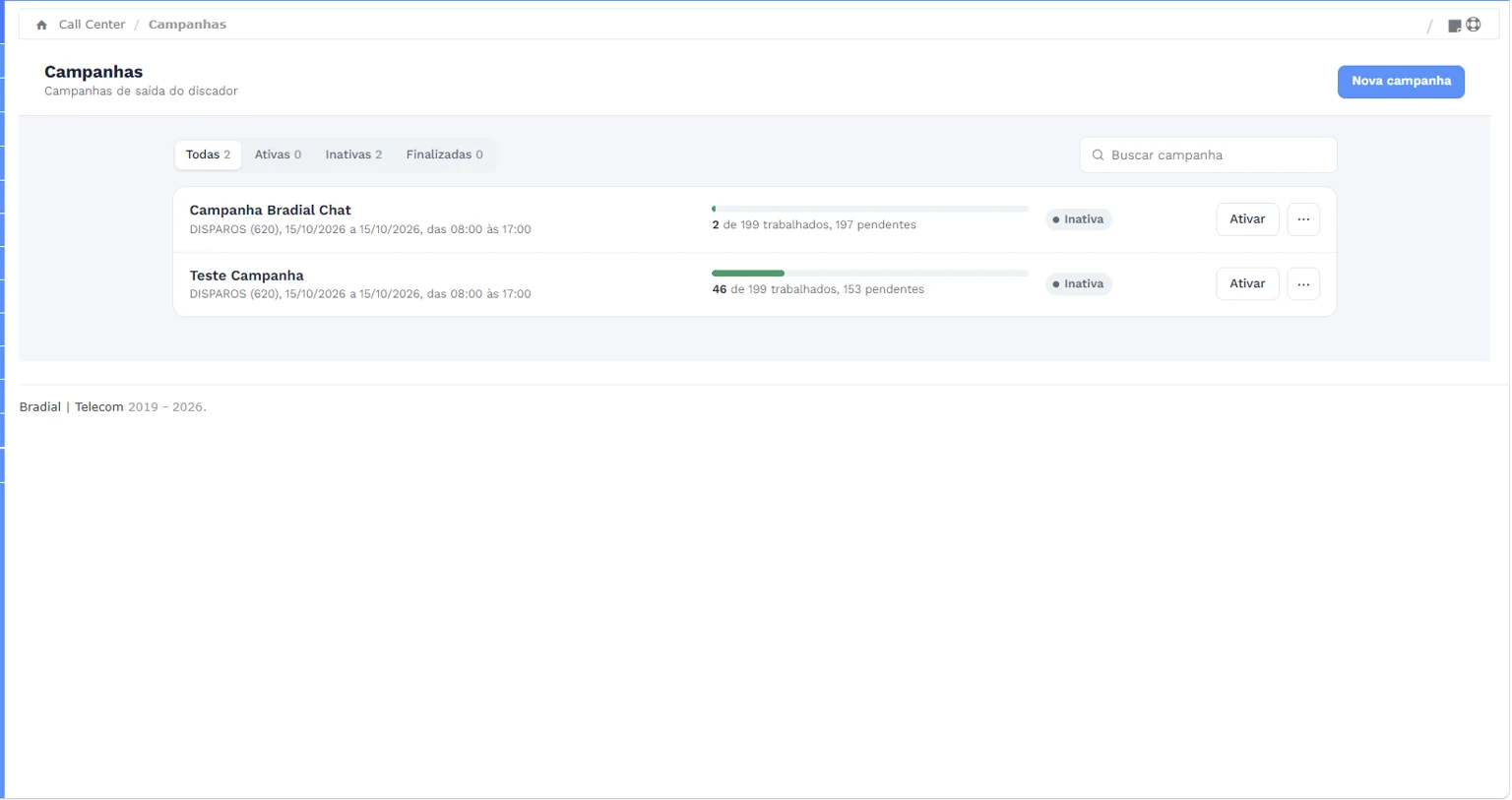
Task: Click Inativa status badge of Teste Campanha
Action: tap(1078, 283)
